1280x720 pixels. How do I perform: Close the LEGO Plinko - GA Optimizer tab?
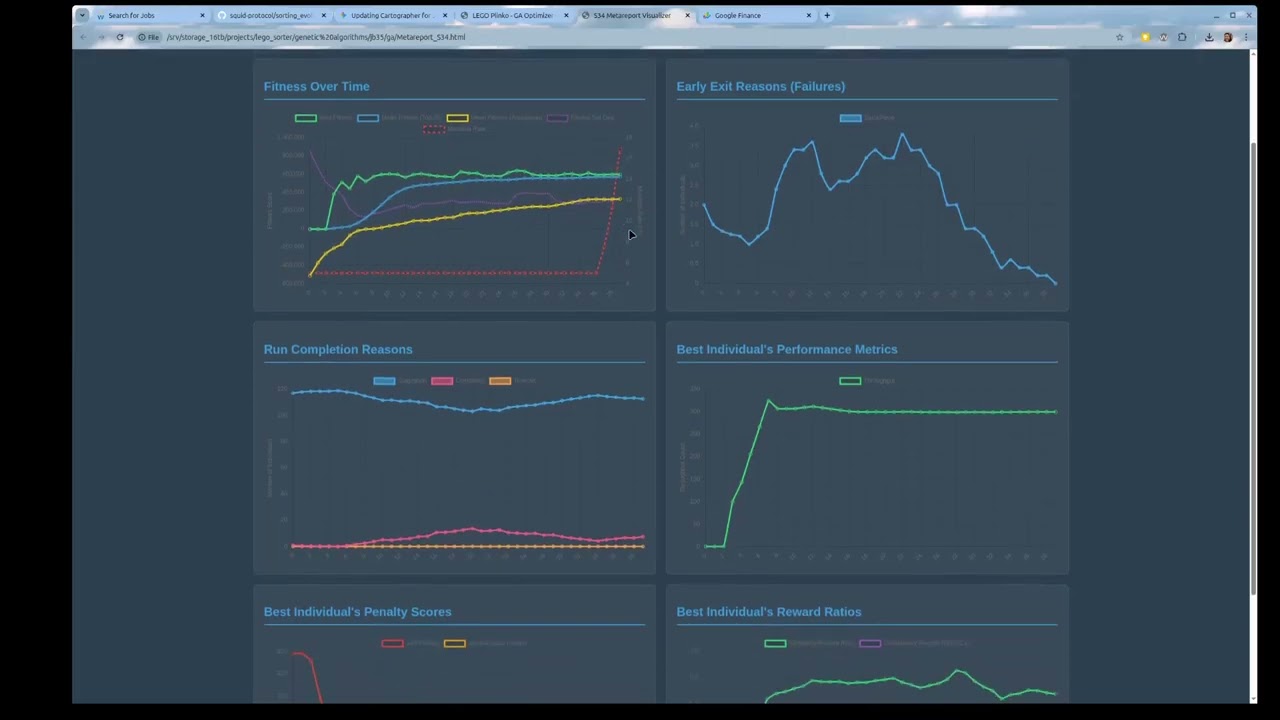(x=566, y=15)
